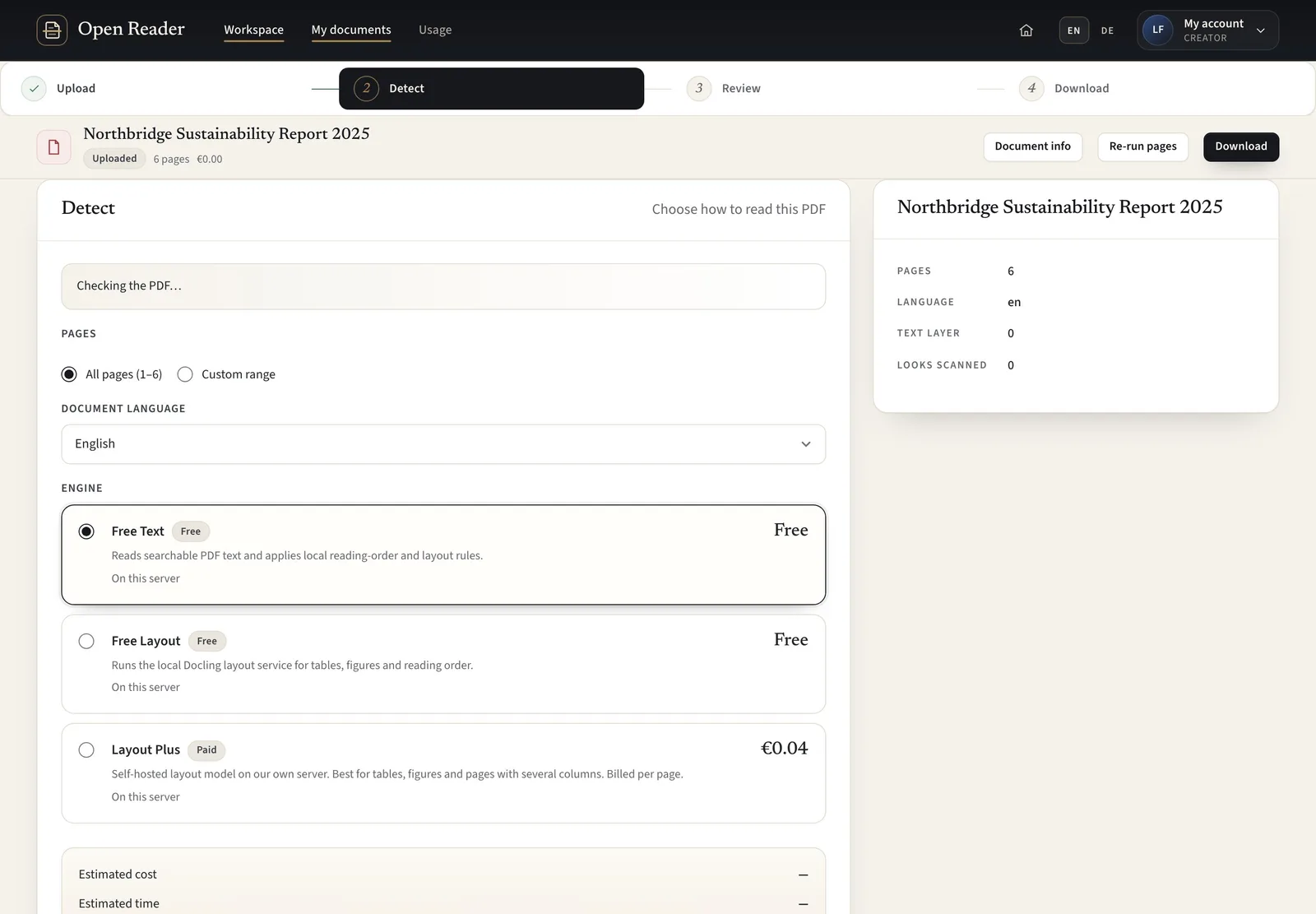Click the Estimated cost row

pos(443,875)
